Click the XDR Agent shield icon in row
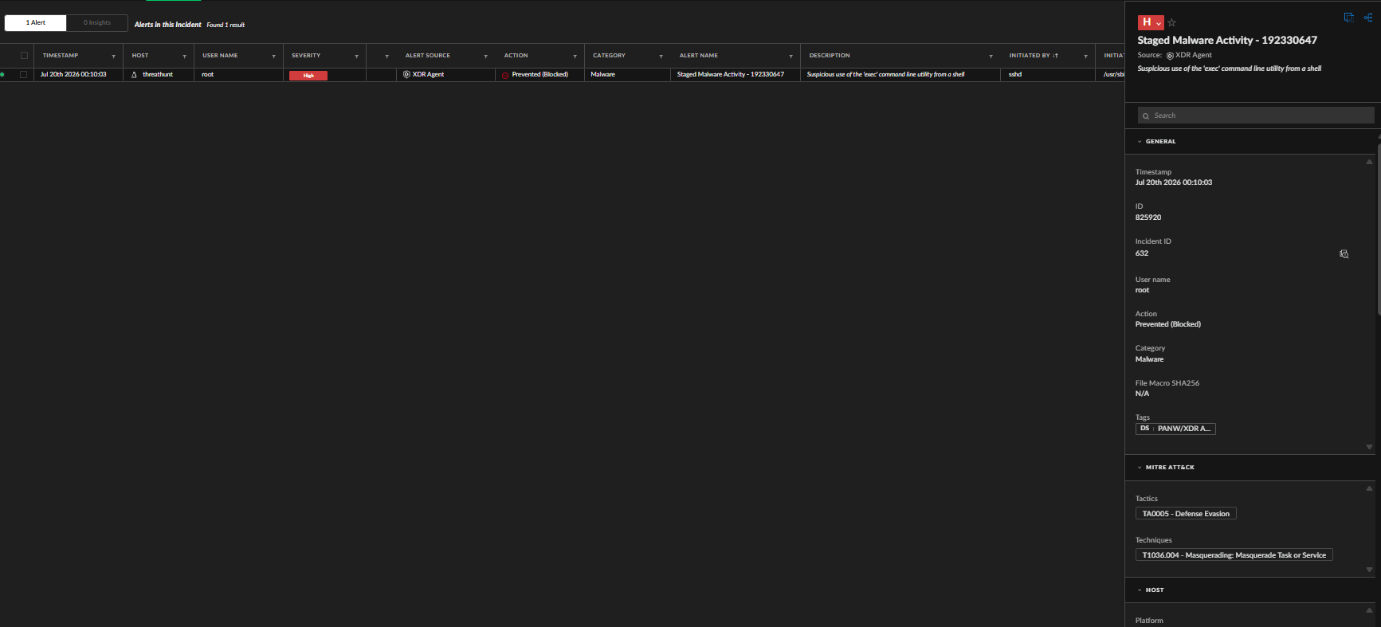 [x=406, y=75]
